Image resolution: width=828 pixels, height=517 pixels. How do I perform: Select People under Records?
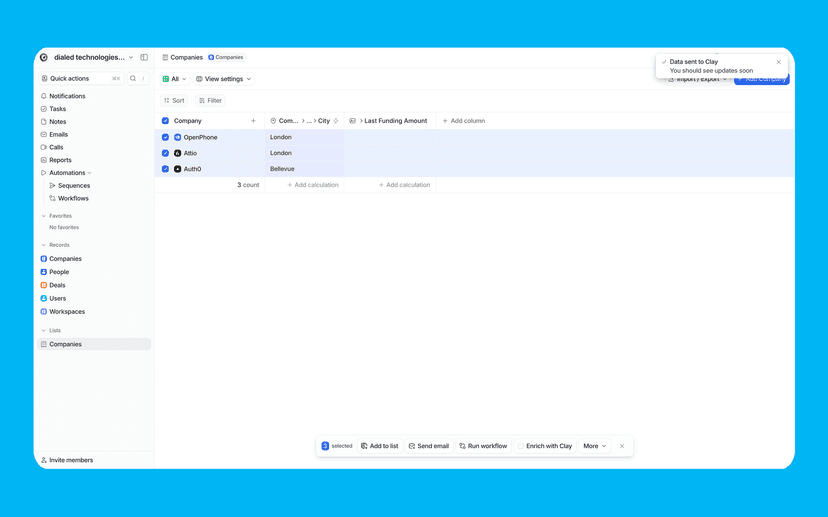point(59,272)
